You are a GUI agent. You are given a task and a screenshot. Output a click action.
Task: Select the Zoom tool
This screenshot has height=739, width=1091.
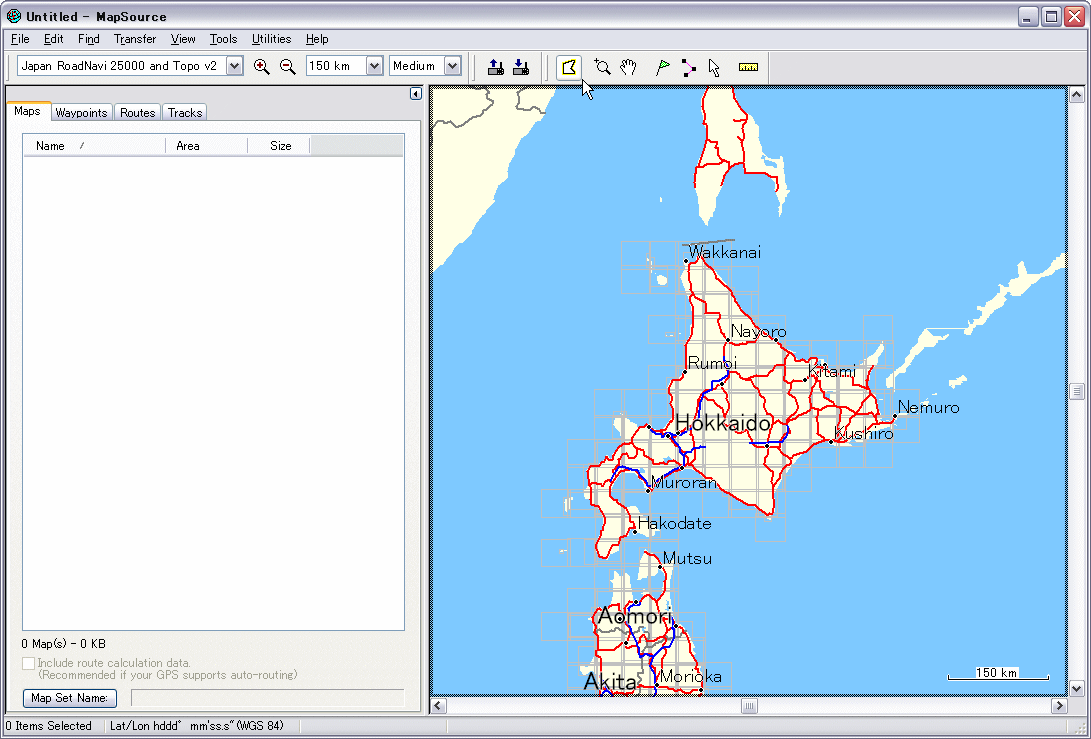[603, 67]
